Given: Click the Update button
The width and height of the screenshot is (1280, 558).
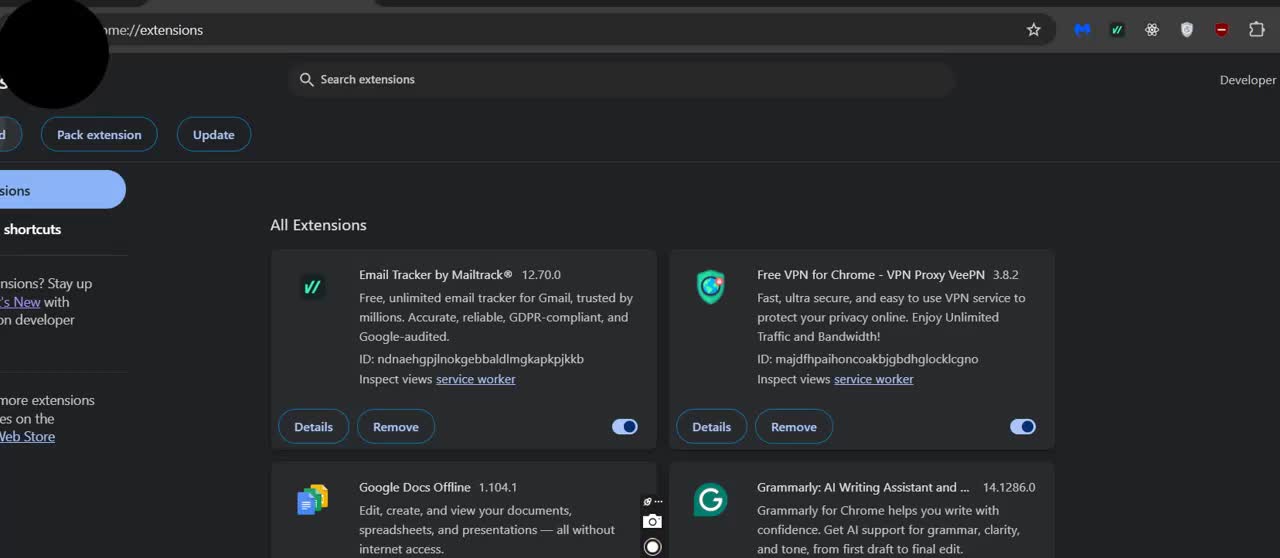Looking at the screenshot, I should pos(214,135).
